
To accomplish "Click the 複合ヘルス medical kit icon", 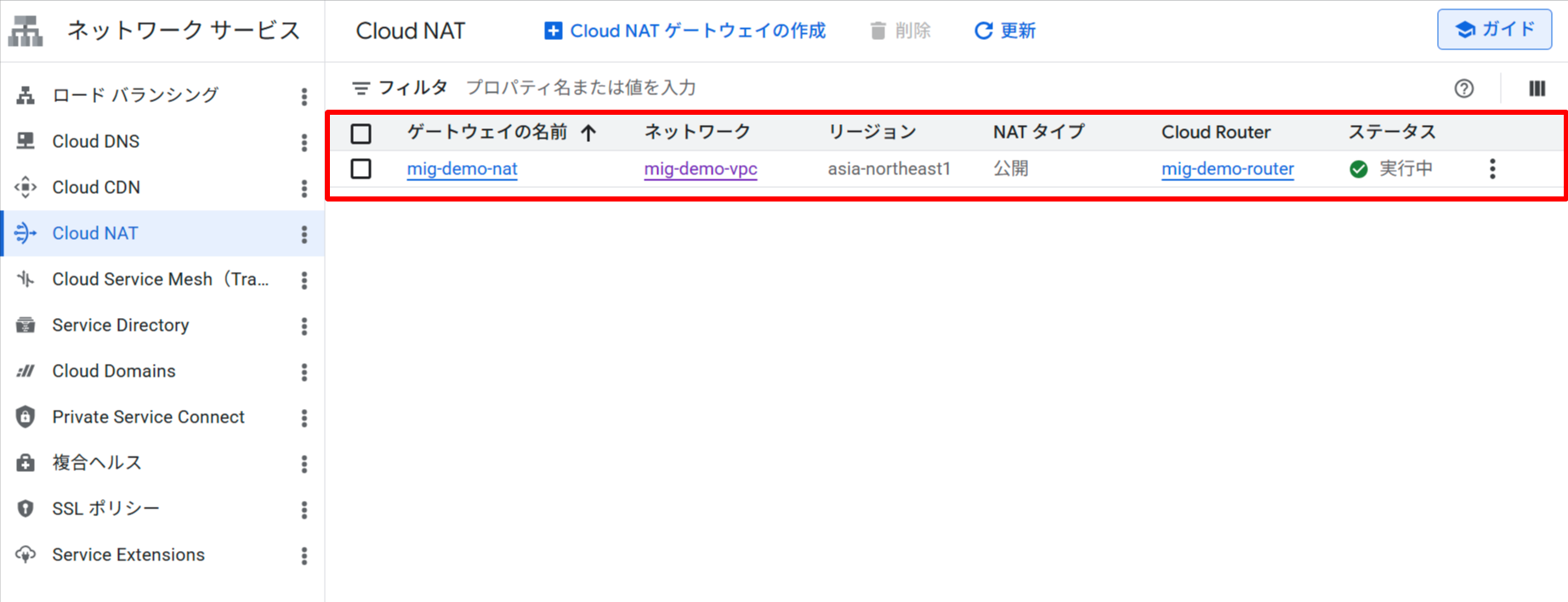I will (x=26, y=463).
